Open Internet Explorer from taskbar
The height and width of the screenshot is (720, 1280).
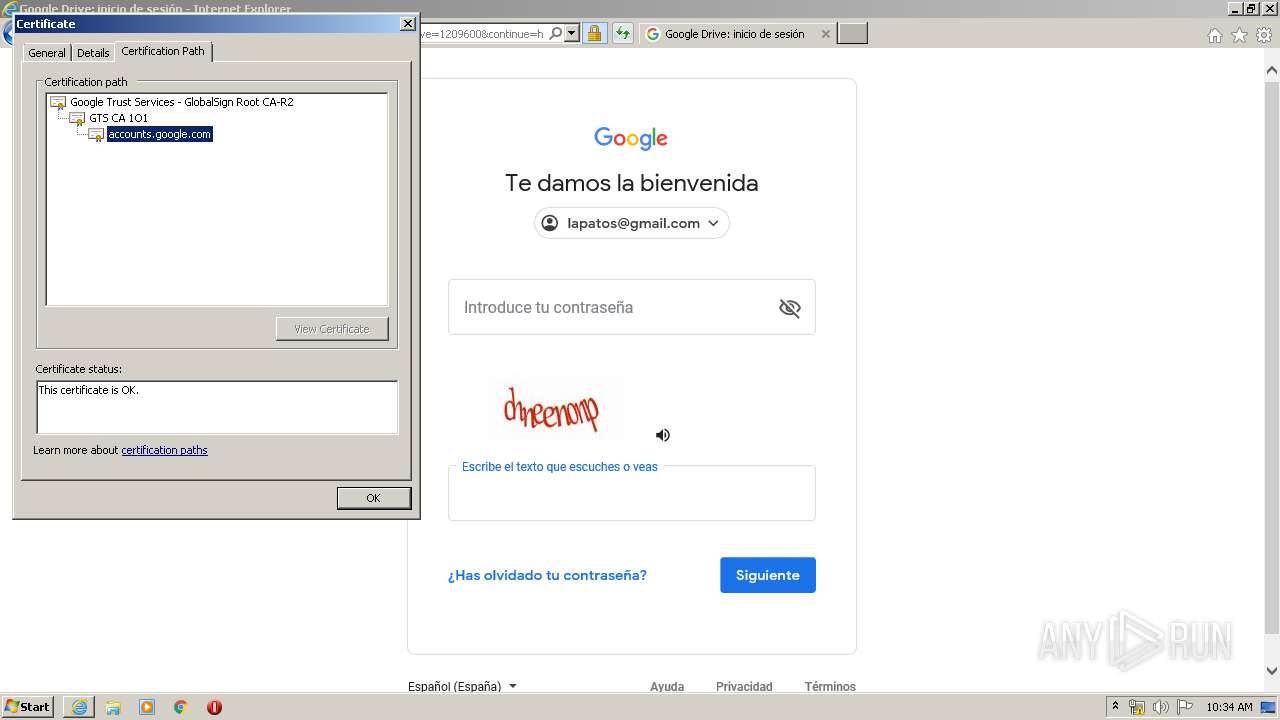[79, 707]
